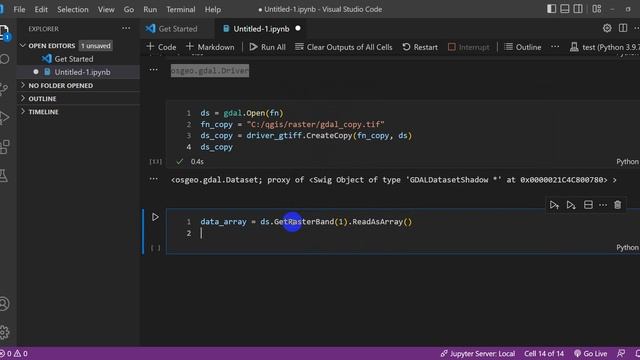Restart the notebook kernel
Image resolution: width=640 pixels, height=360 pixels.
(420, 47)
